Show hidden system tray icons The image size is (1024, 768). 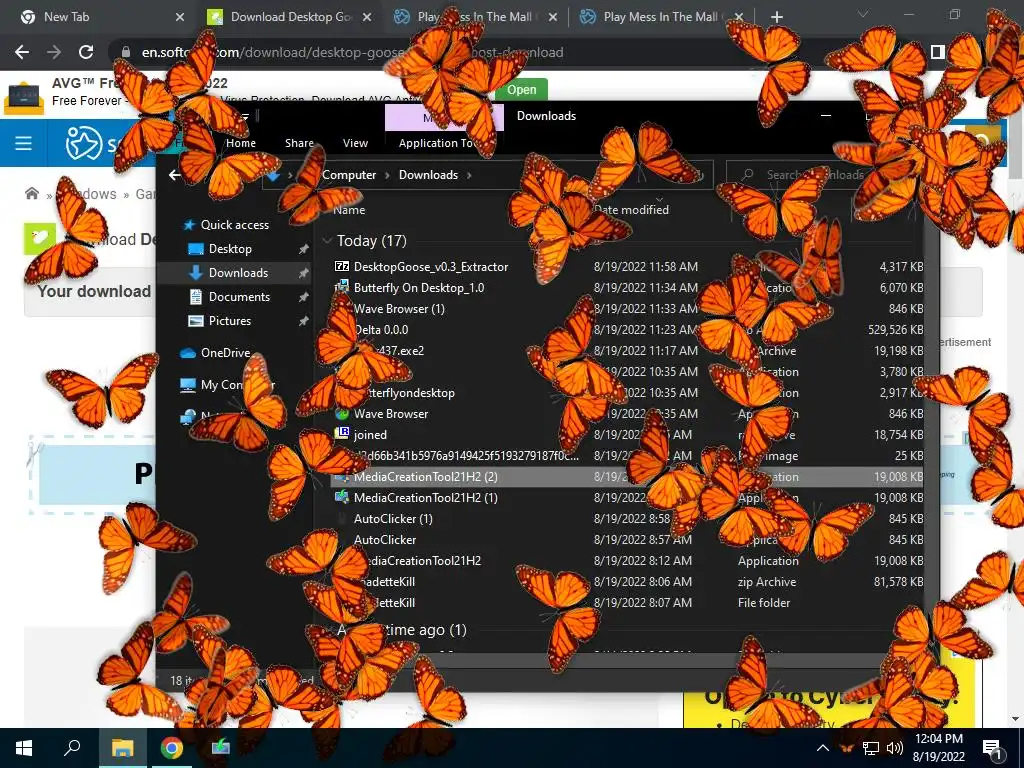[x=823, y=748]
